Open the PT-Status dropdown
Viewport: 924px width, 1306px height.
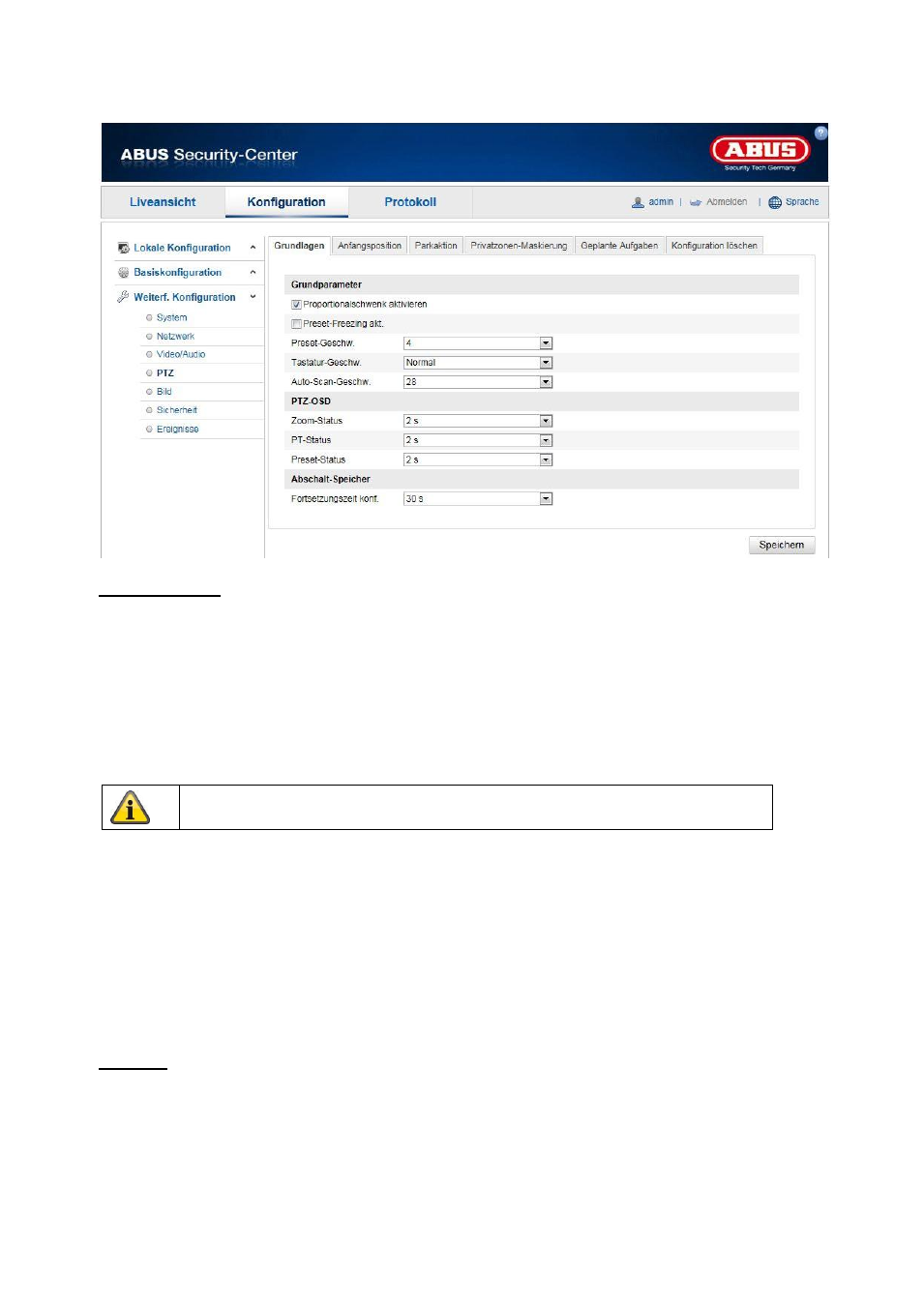pyautogui.click(x=478, y=440)
